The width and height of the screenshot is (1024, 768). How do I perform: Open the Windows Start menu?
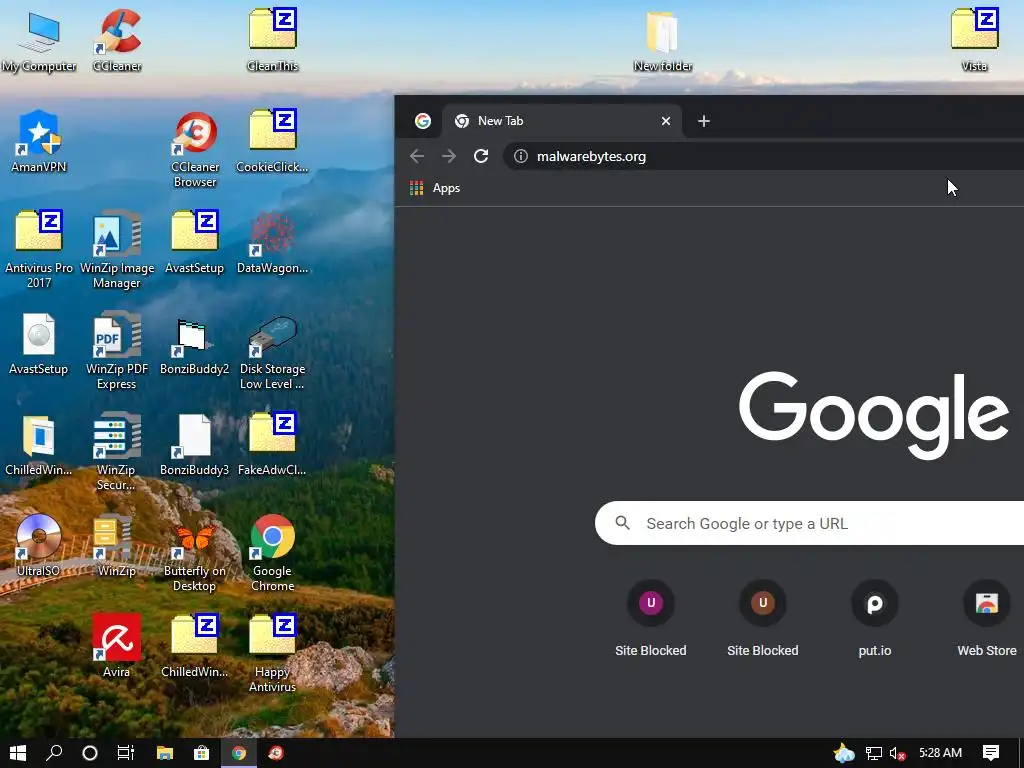coord(18,753)
